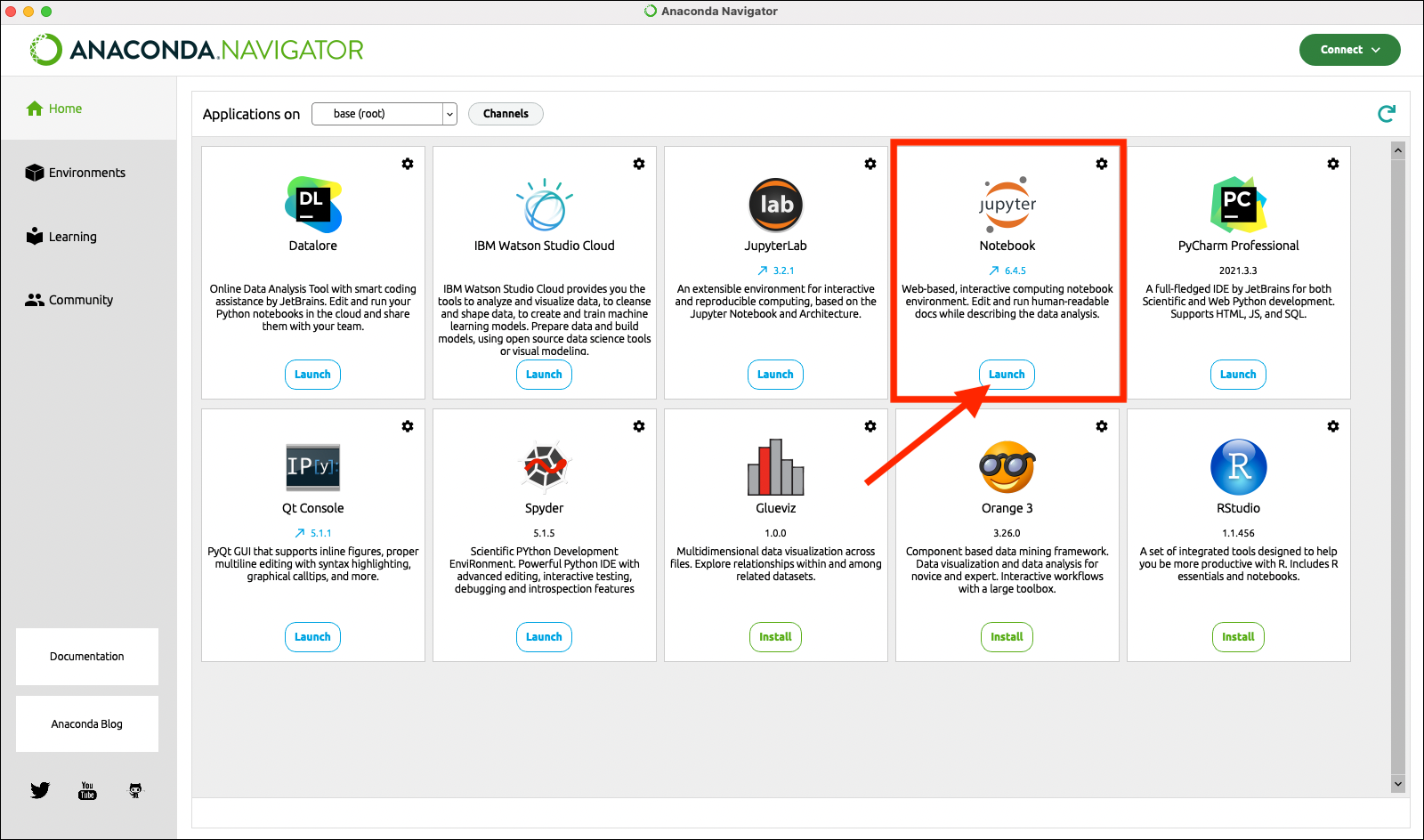This screenshot has width=1424, height=840.
Task: Open the Anaconda Blog link
Action: pos(87,724)
